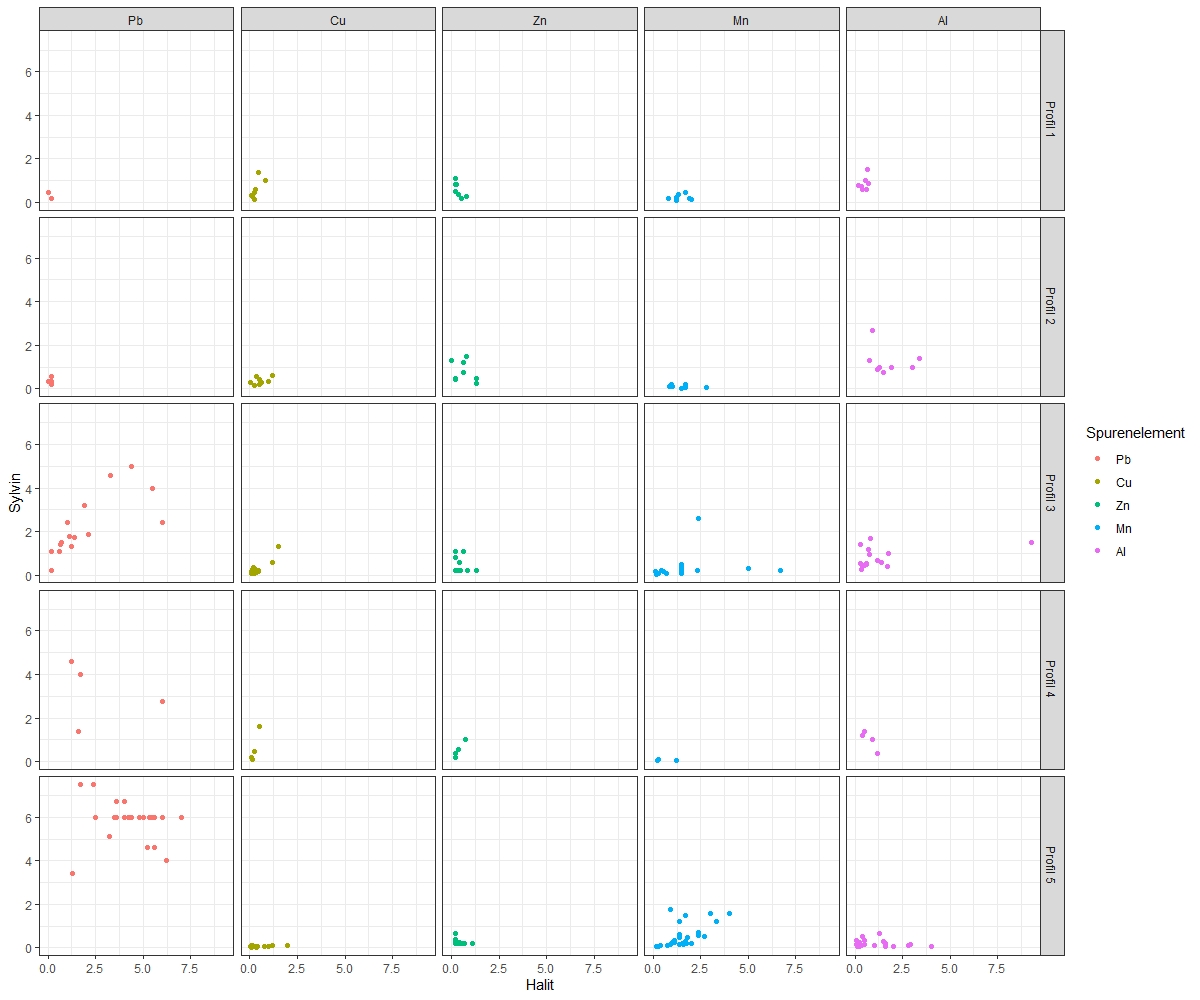1200x1000 pixels.
Task: Click the olive Cu legend dot
Action: (x=1098, y=482)
